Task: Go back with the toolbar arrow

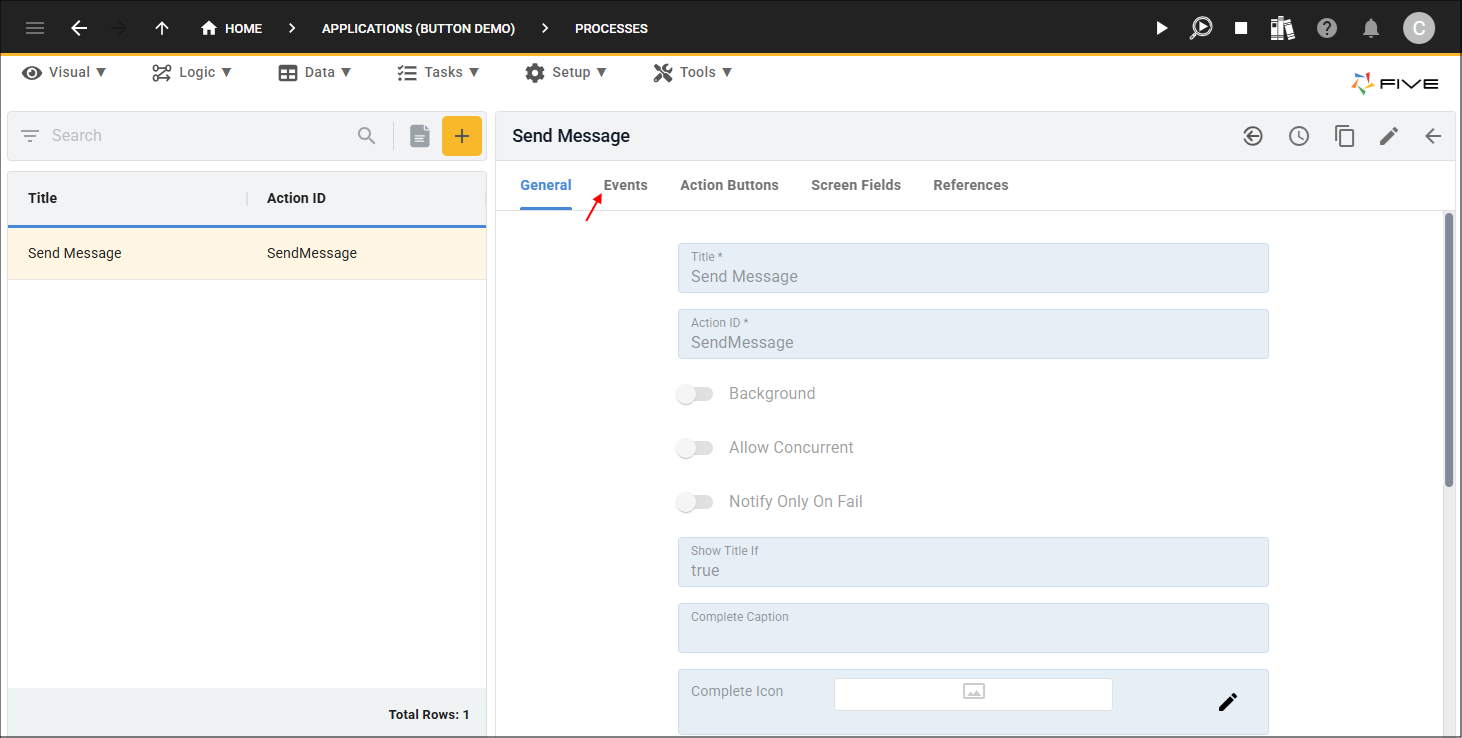Action: point(79,28)
